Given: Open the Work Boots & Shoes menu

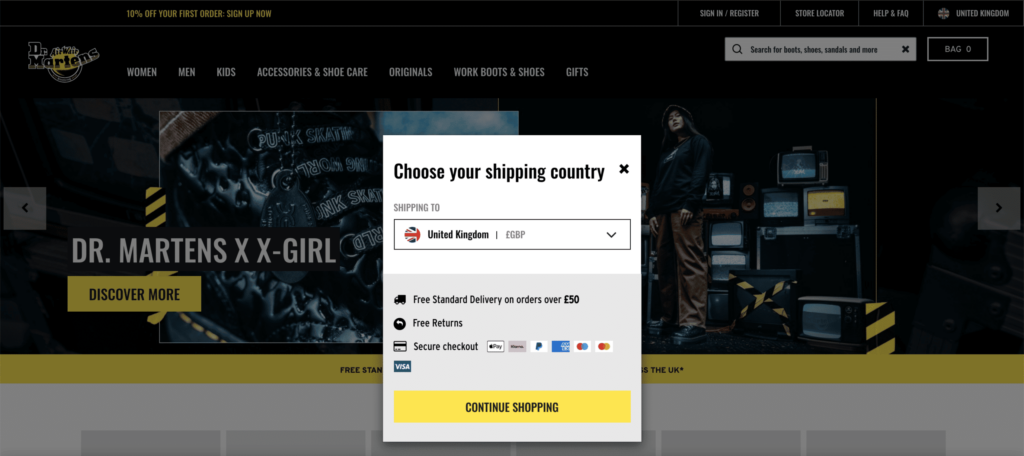Looking at the screenshot, I should coord(499,72).
